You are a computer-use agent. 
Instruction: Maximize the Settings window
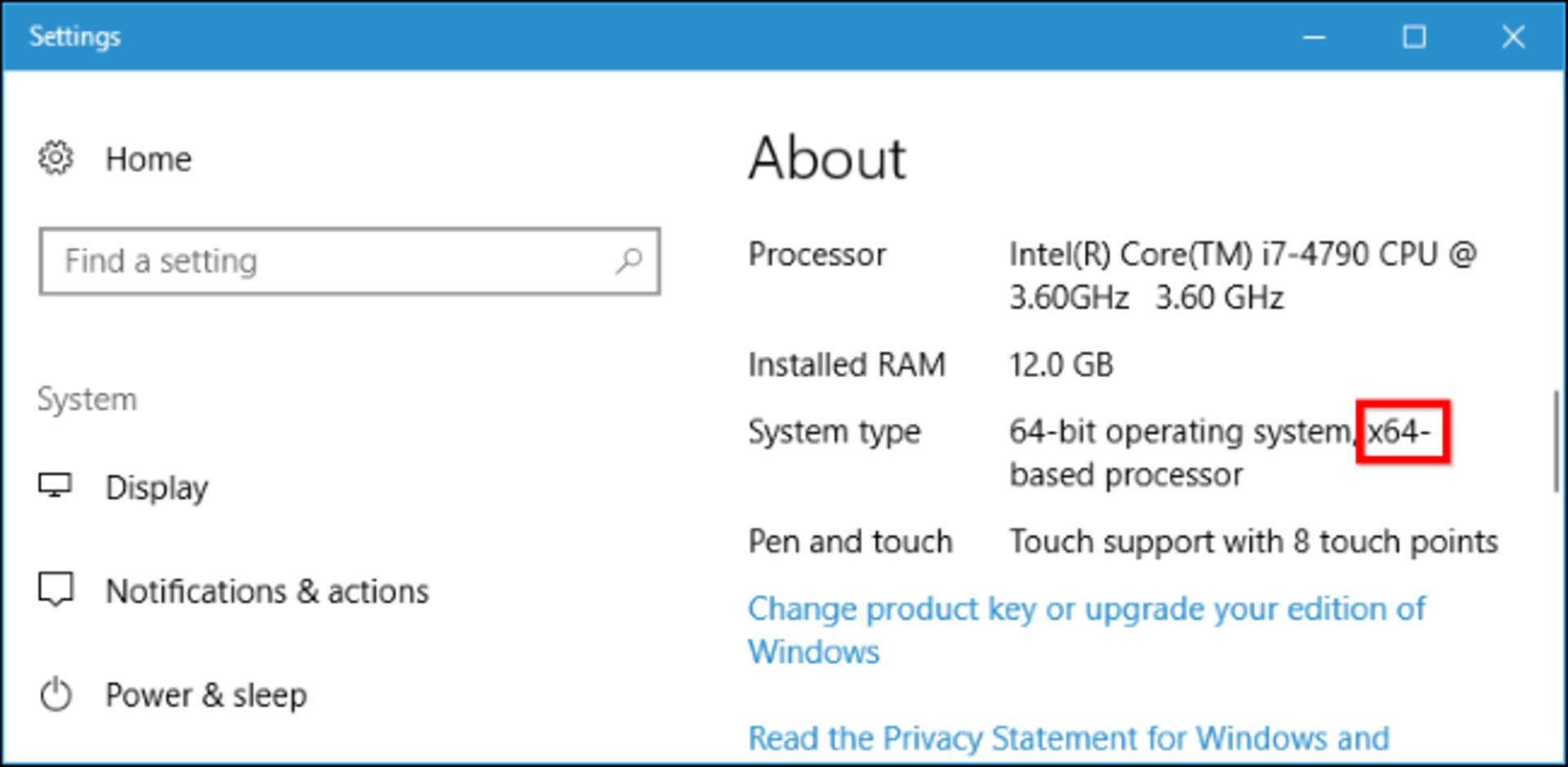pyautogui.click(x=1414, y=37)
